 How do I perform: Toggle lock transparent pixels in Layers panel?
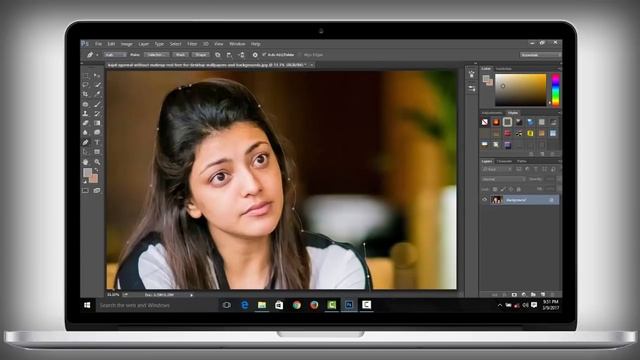pos(495,189)
